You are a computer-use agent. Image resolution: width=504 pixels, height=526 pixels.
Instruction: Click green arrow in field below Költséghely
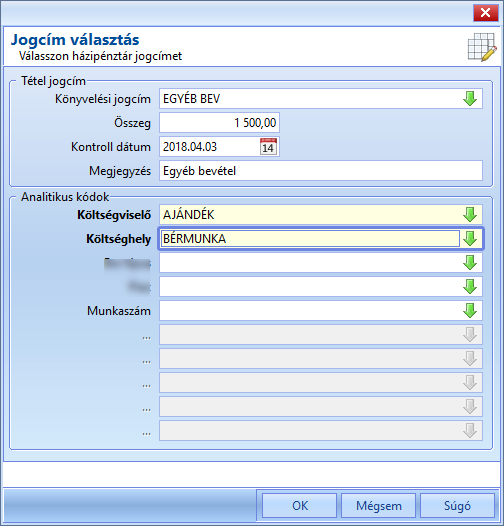pyautogui.click(x=470, y=263)
